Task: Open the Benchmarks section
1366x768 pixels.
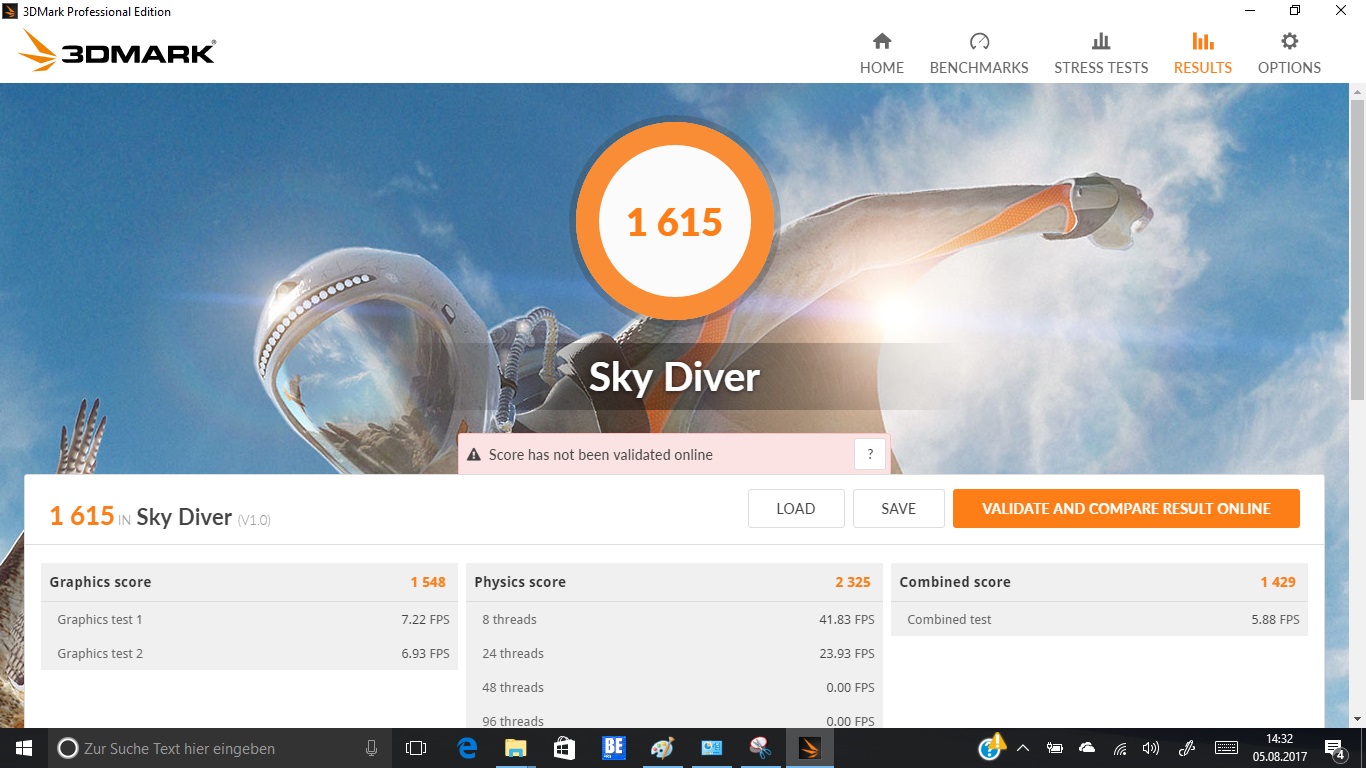Action: (979, 53)
